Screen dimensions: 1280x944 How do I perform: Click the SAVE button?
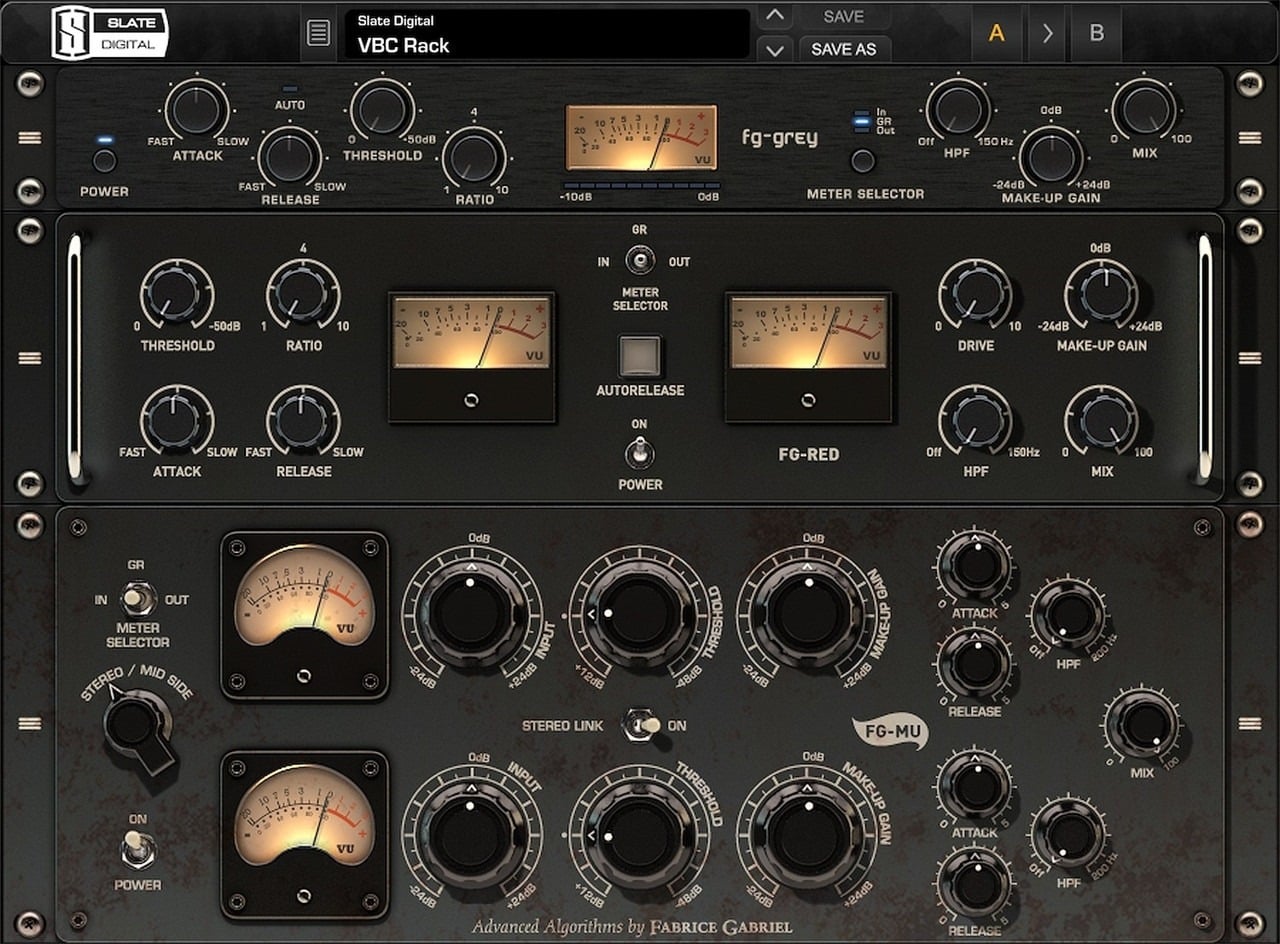coord(843,15)
